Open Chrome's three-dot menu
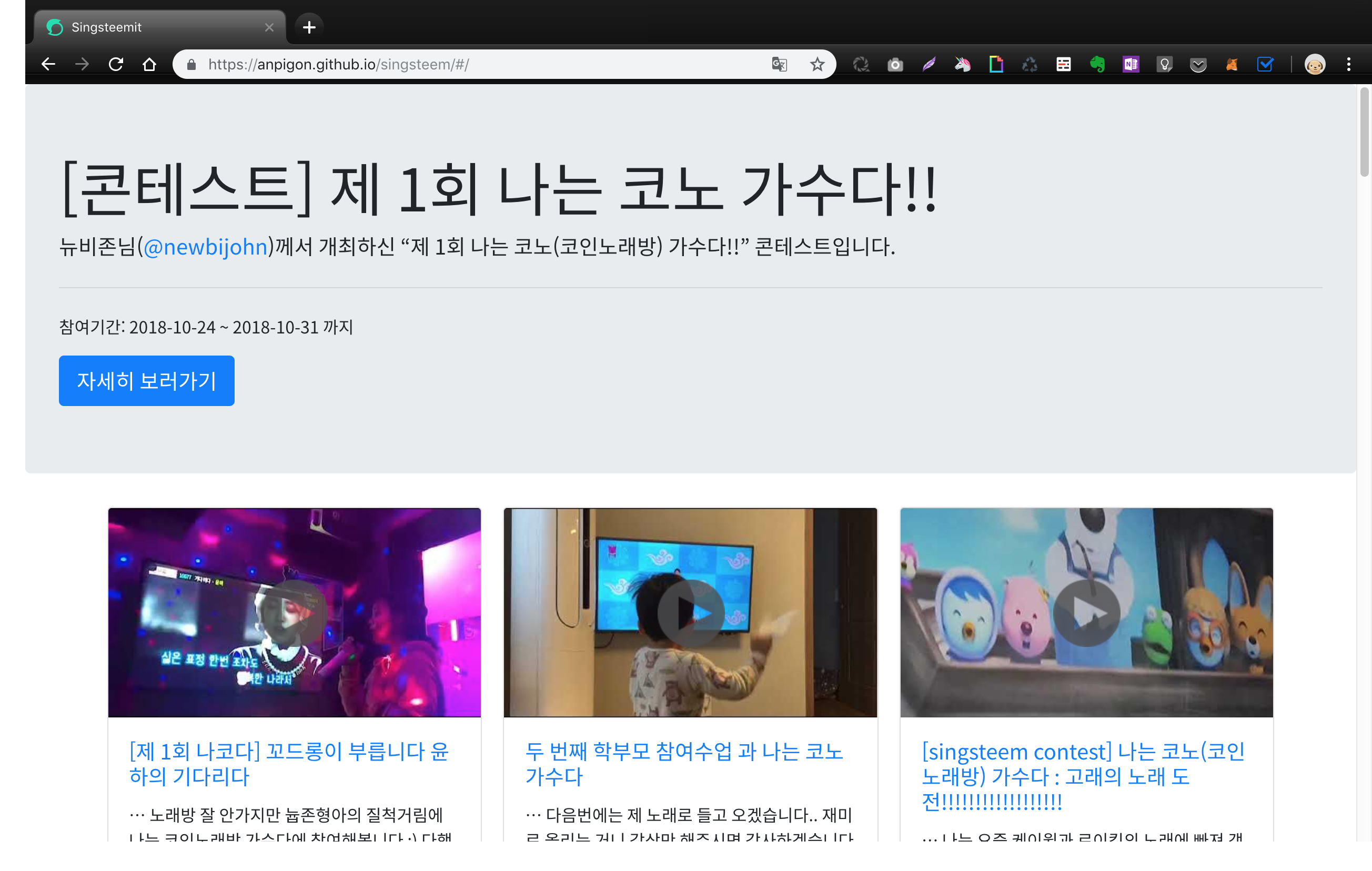Image resolution: width=1372 pixels, height=871 pixels. (x=1348, y=64)
